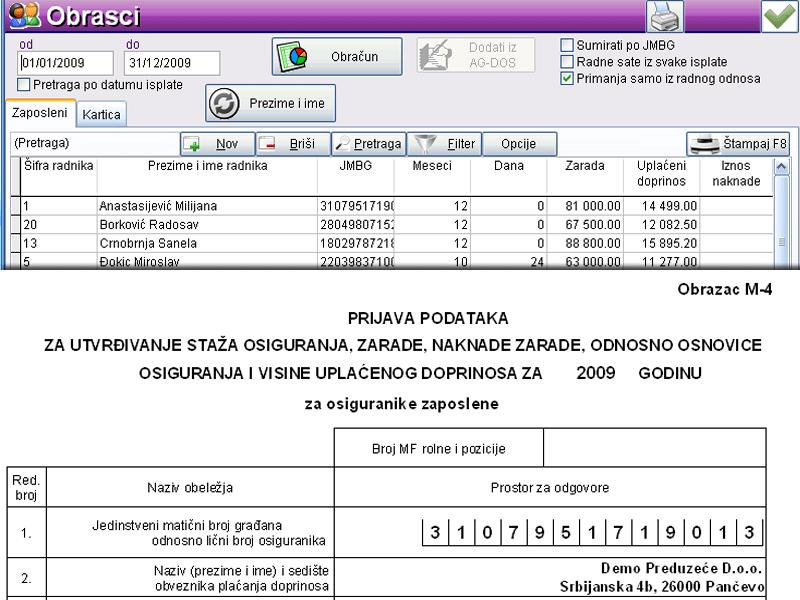The width and height of the screenshot is (800, 600).
Task: Click the Prezime i ime refresh button
Action: tap(271, 103)
